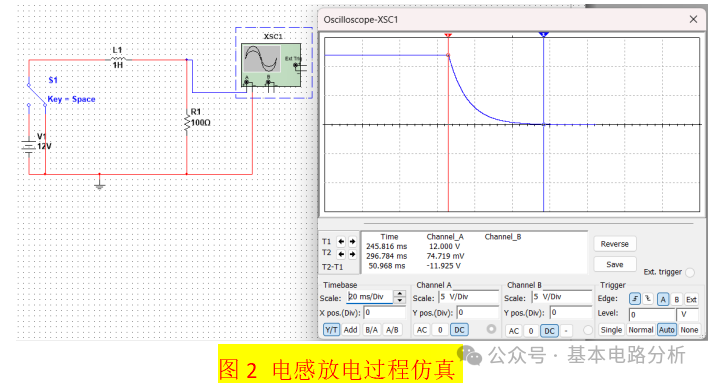Set Channel B coupling to 0
Viewport: 708px width, 383px height.
531,331
